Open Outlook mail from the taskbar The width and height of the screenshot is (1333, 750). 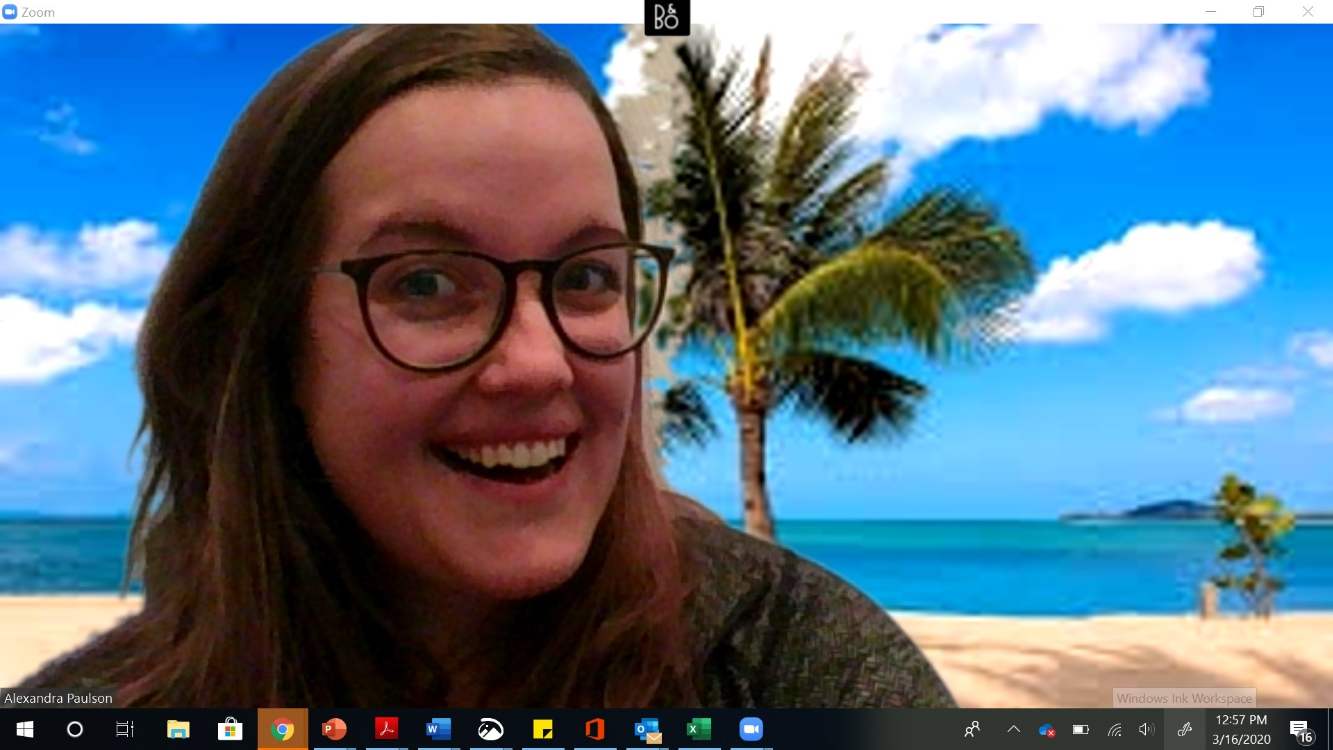coord(647,729)
